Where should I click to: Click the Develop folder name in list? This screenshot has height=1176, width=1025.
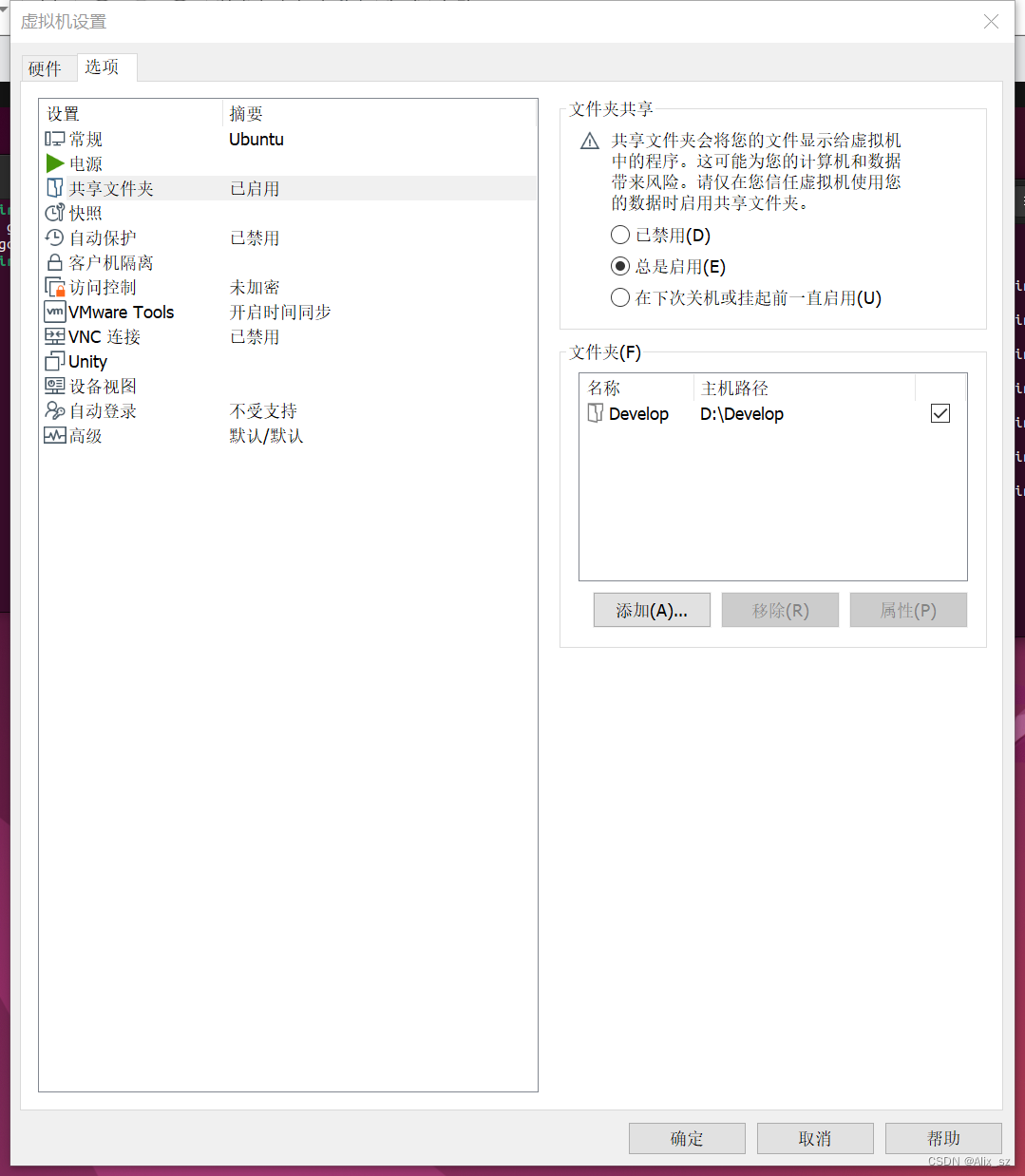point(638,413)
